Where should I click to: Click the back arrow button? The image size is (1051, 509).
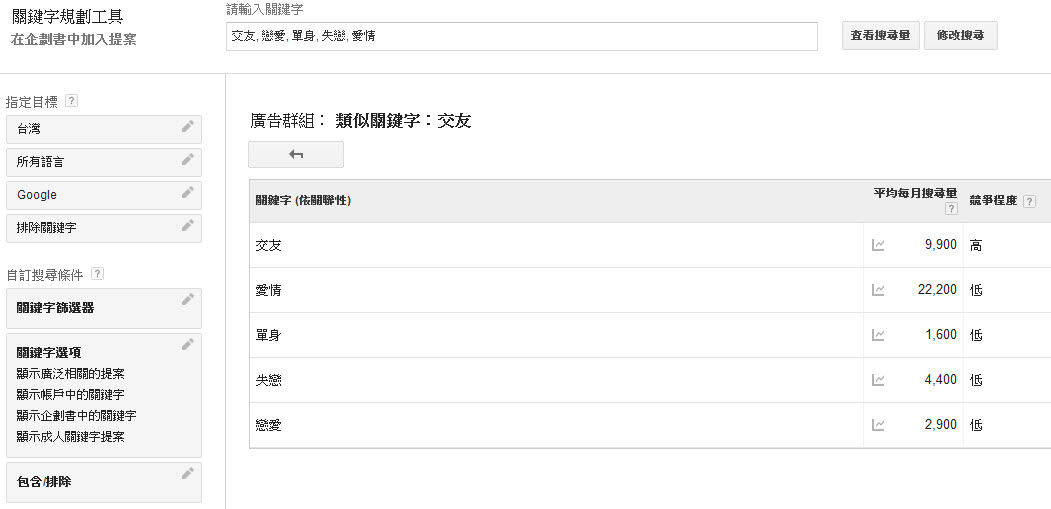(x=296, y=154)
